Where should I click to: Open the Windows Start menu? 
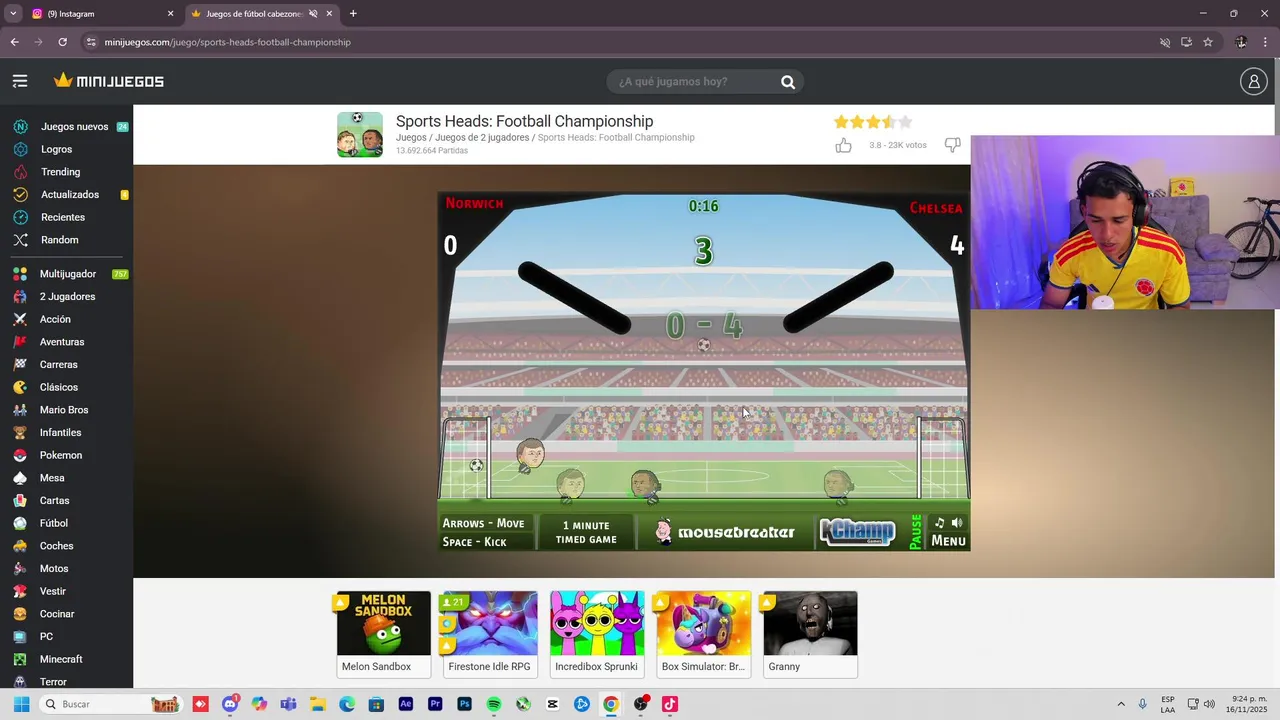[x=19, y=704]
